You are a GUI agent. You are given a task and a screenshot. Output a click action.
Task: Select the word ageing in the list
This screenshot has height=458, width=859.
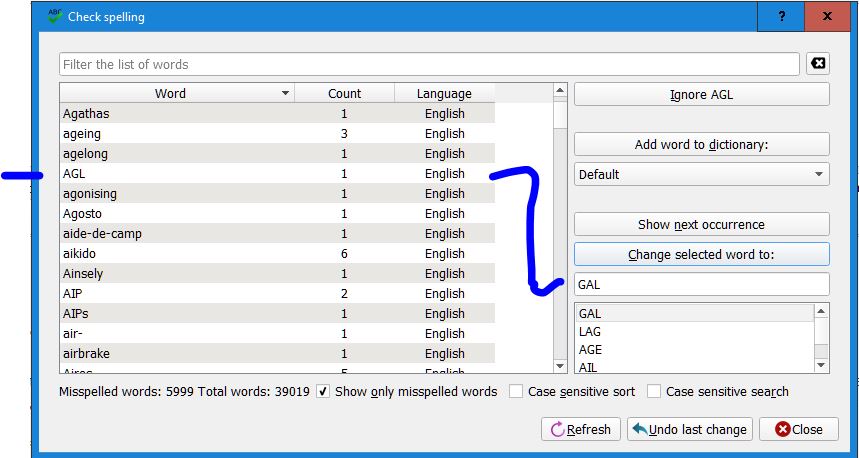click(82, 134)
